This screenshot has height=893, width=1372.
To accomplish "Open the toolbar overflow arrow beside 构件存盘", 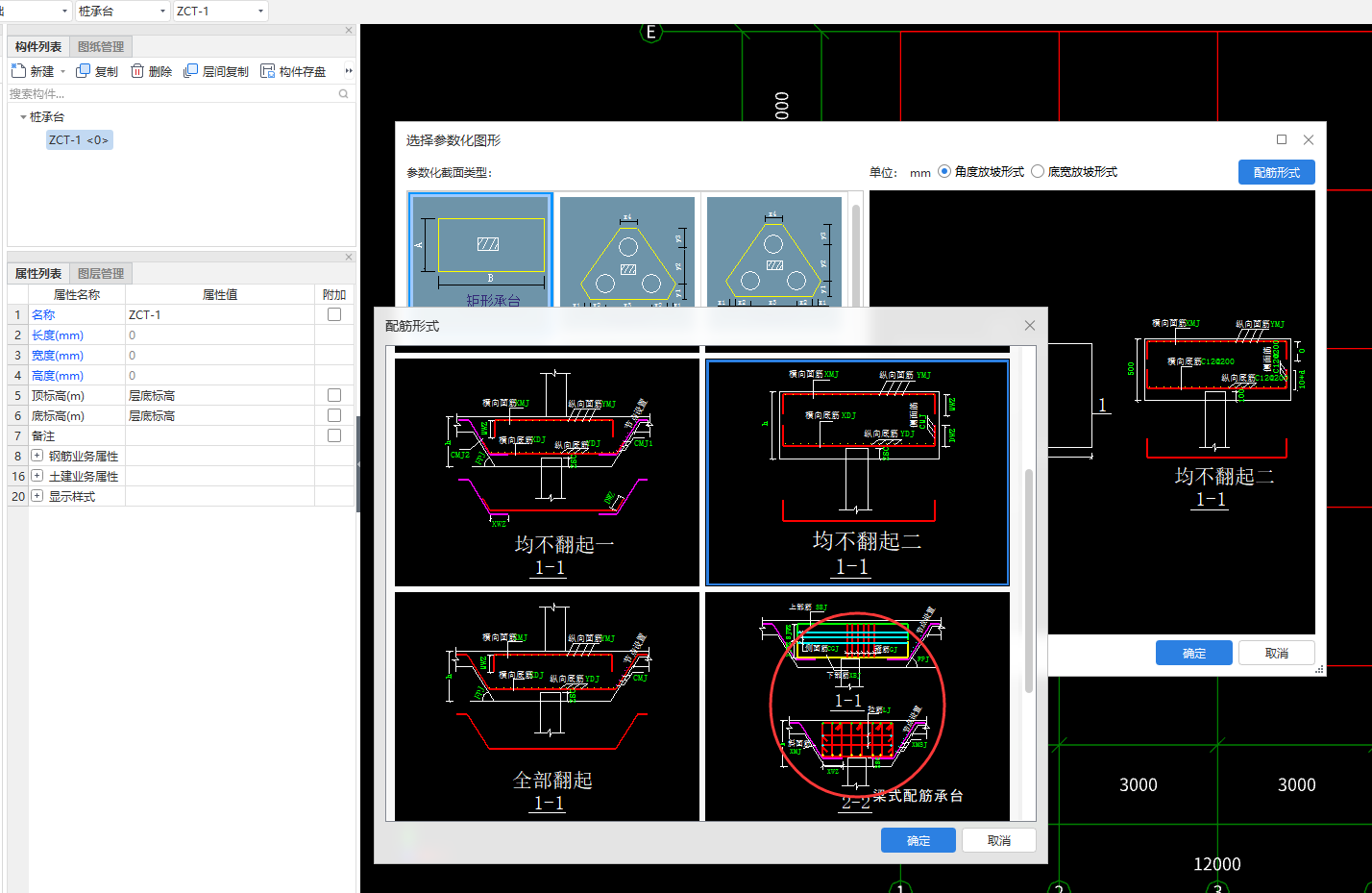I will [349, 71].
